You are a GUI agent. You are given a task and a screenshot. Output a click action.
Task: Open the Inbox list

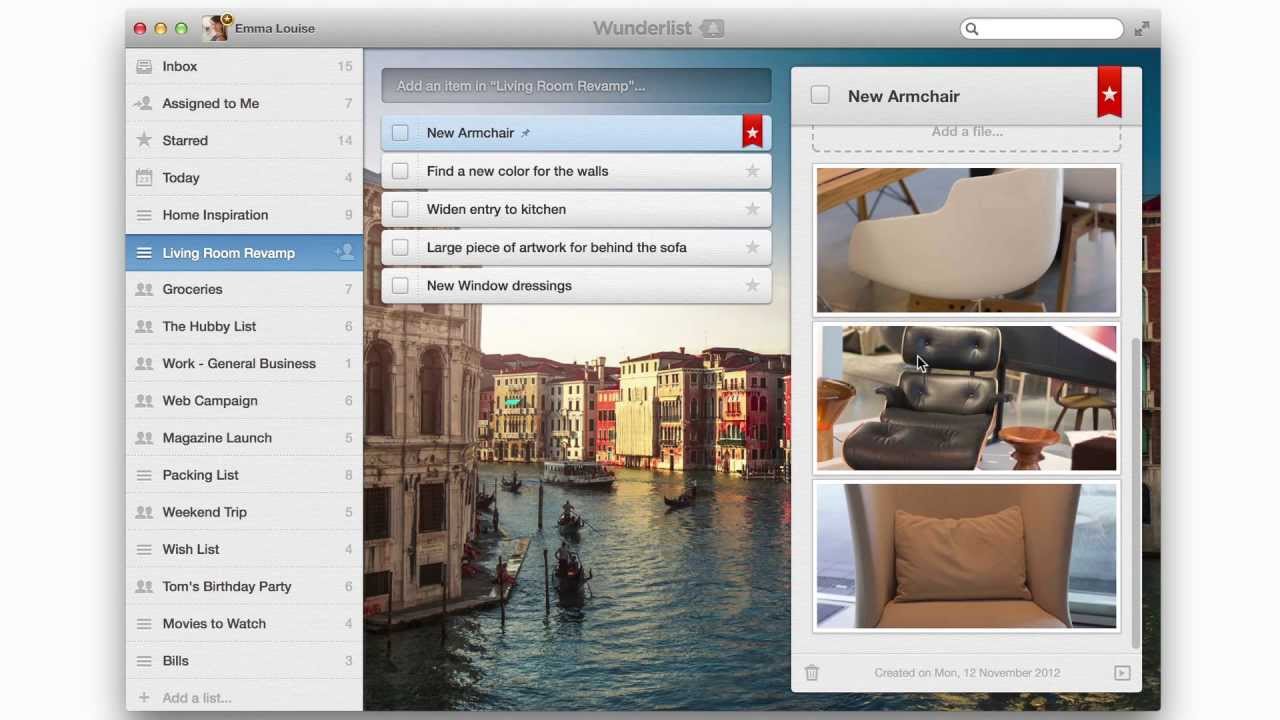(244, 66)
